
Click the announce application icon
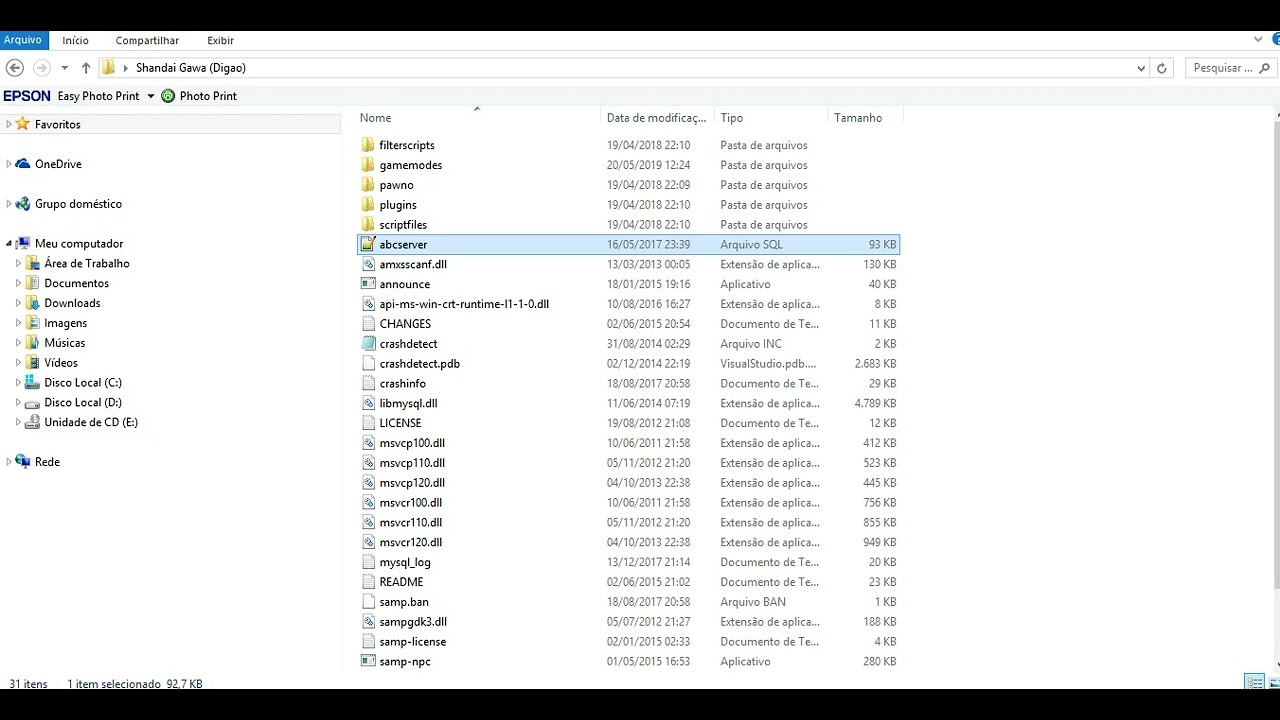point(368,284)
